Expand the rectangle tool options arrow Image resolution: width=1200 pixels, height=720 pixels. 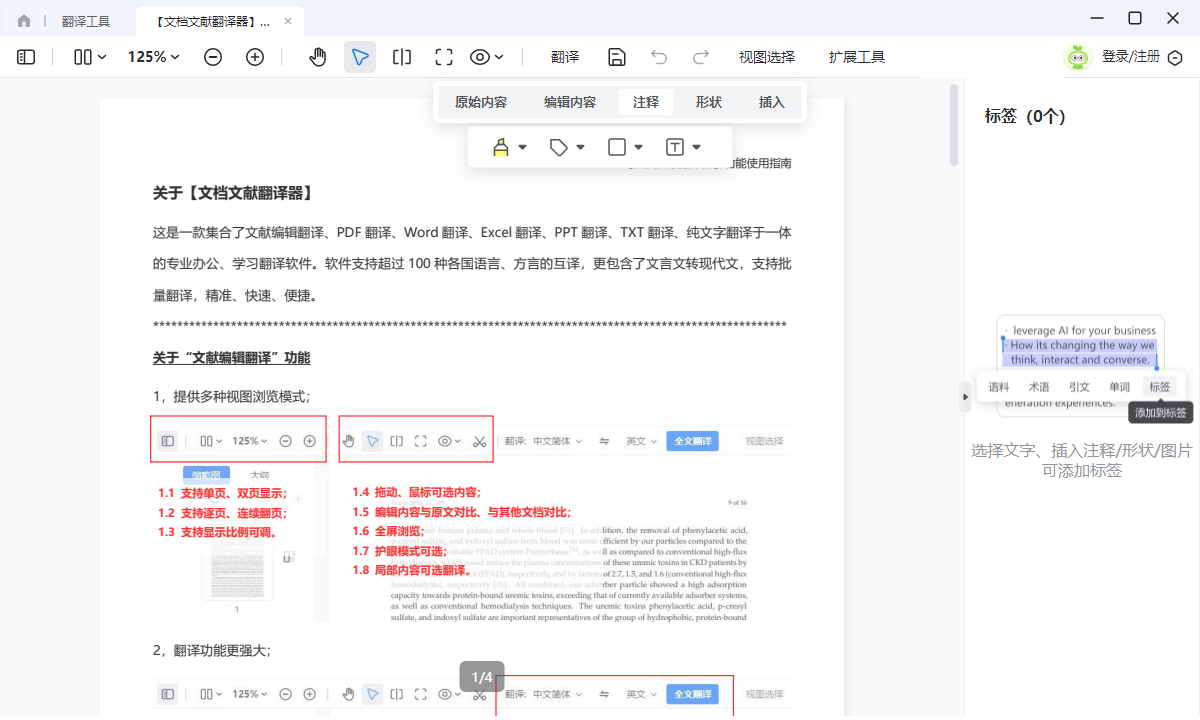639,147
